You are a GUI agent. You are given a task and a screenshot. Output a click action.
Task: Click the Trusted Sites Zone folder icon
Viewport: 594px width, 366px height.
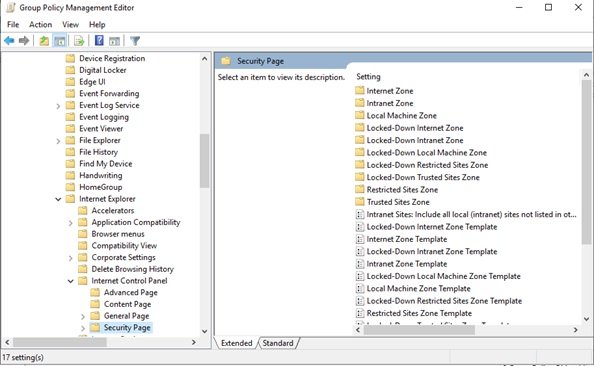point(360,202)
